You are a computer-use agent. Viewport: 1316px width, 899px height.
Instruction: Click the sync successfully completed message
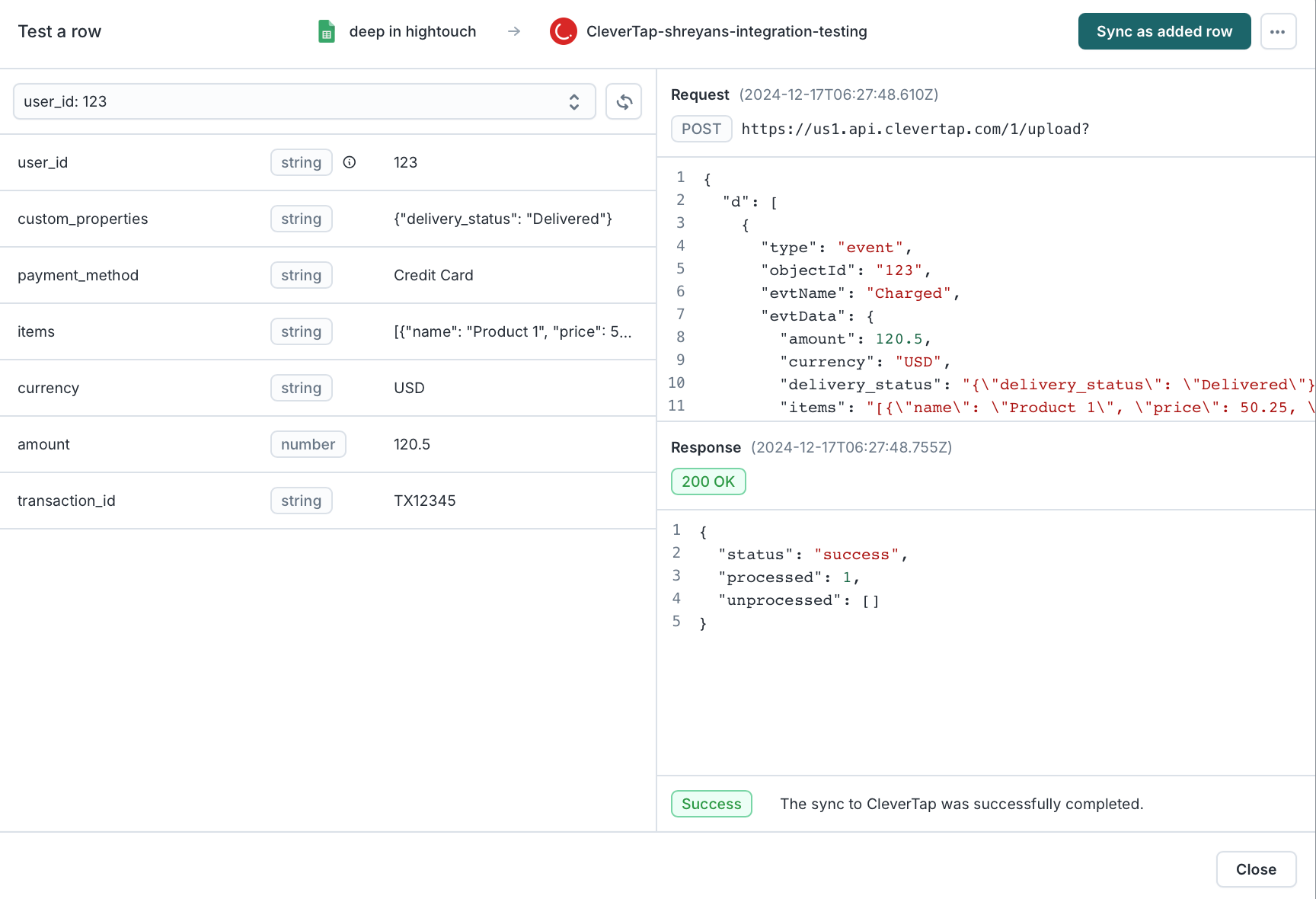coord(962,804)
